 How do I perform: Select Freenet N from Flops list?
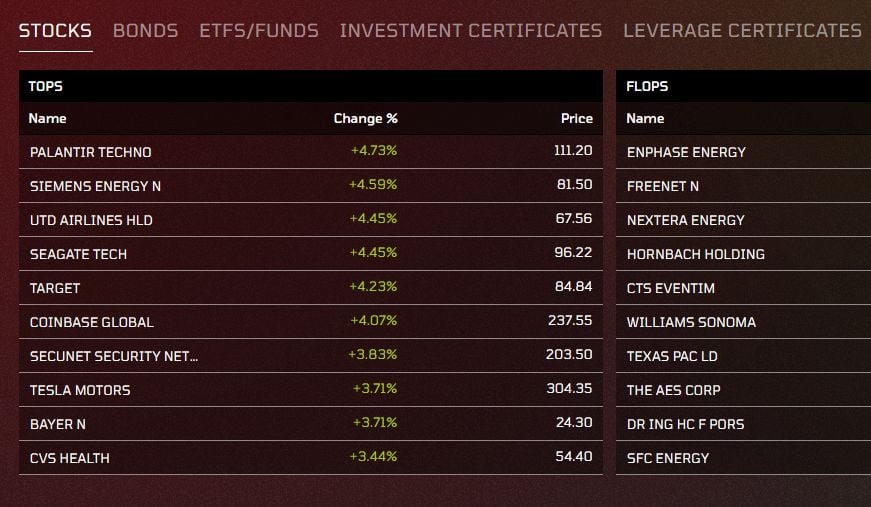(663, 186)
